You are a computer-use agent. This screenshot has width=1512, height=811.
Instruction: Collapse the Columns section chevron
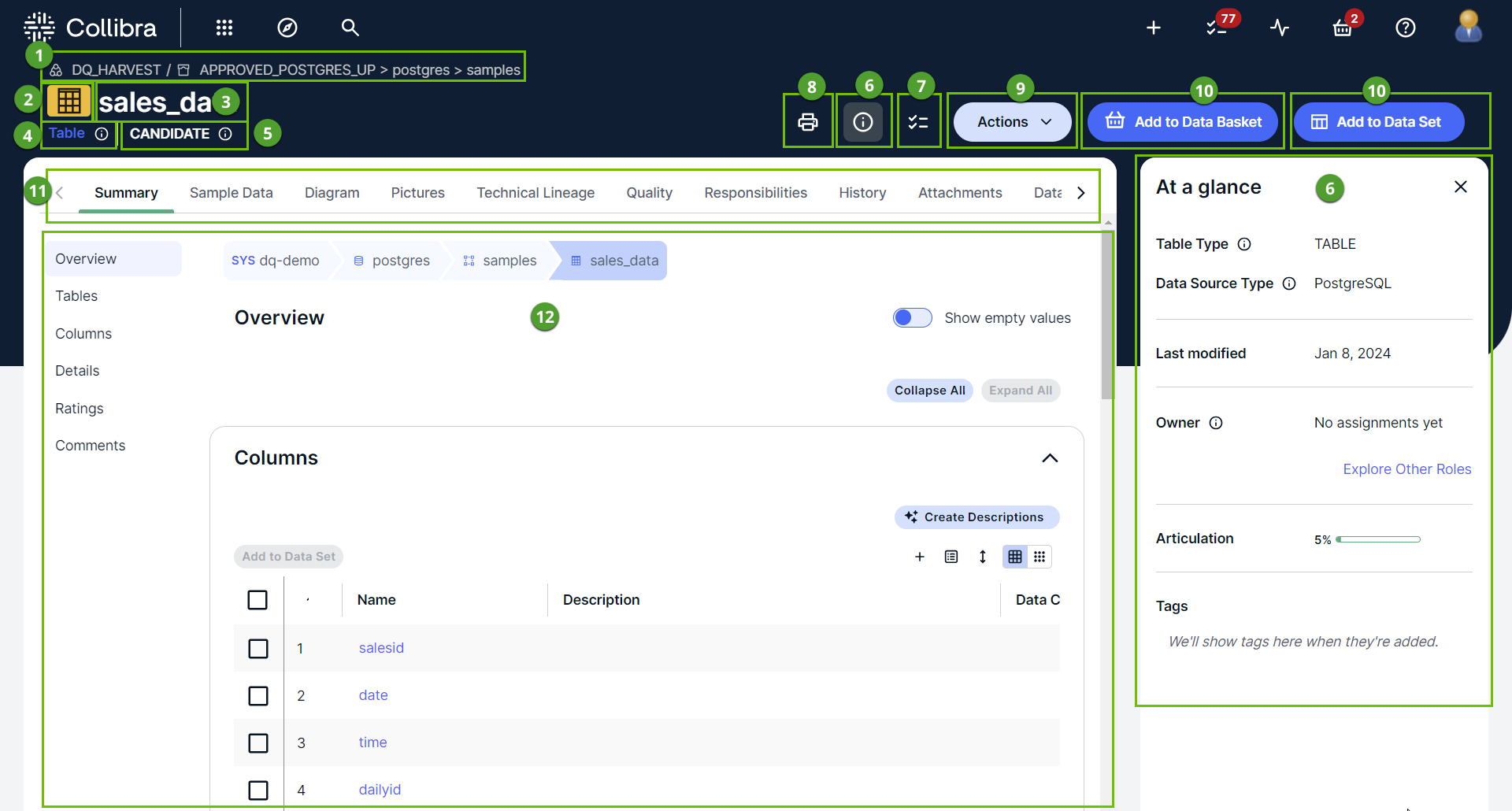tap(1050, 458)
